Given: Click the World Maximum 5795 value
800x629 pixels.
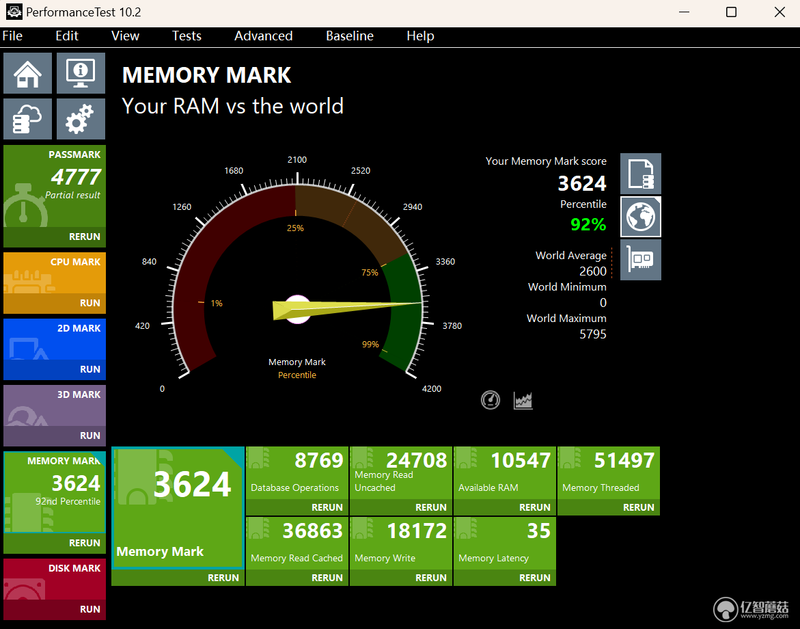Looking at the screenshot, I should click(593, 334).
